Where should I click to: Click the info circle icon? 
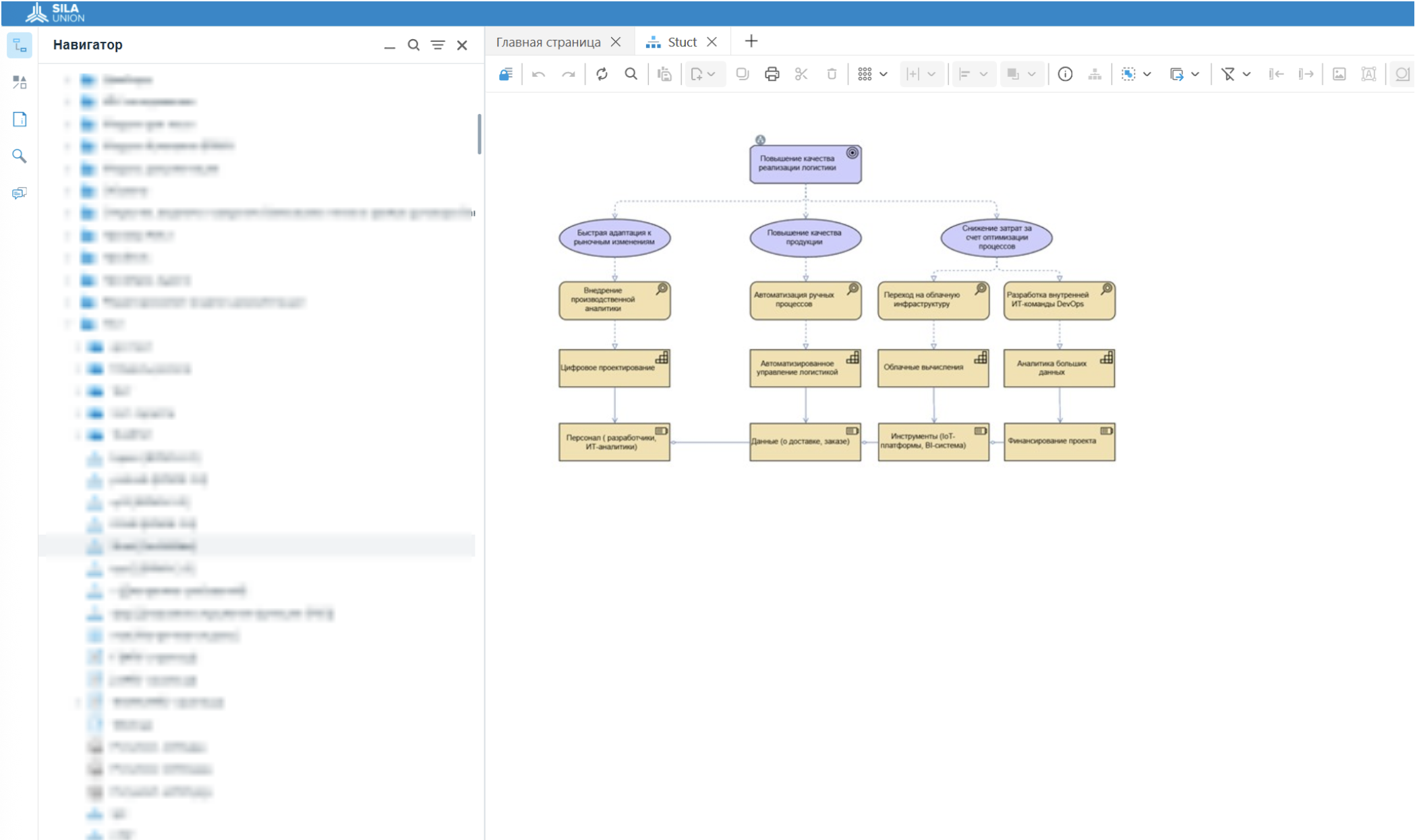click(1065, 74)
